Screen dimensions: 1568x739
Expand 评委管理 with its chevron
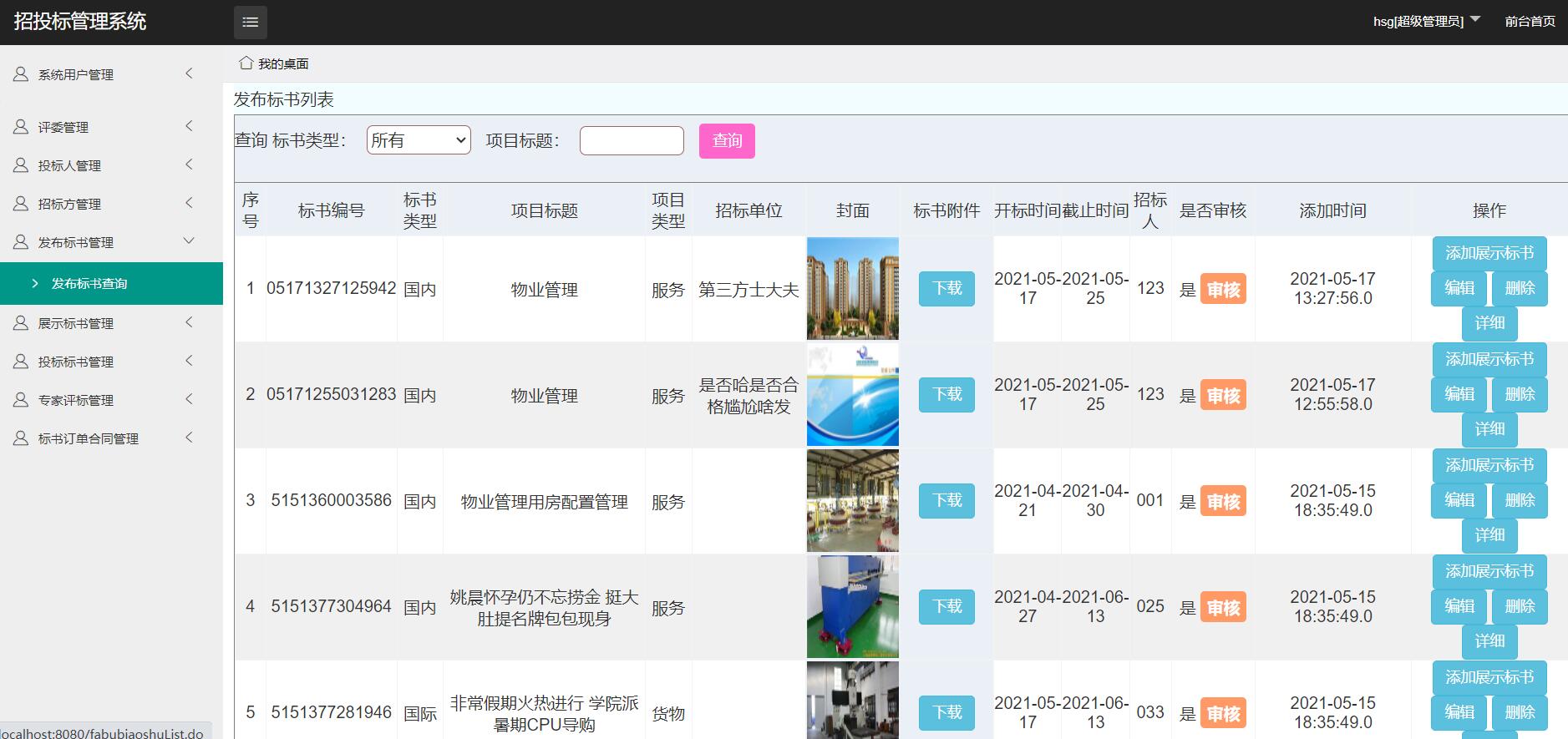[189, 126]
